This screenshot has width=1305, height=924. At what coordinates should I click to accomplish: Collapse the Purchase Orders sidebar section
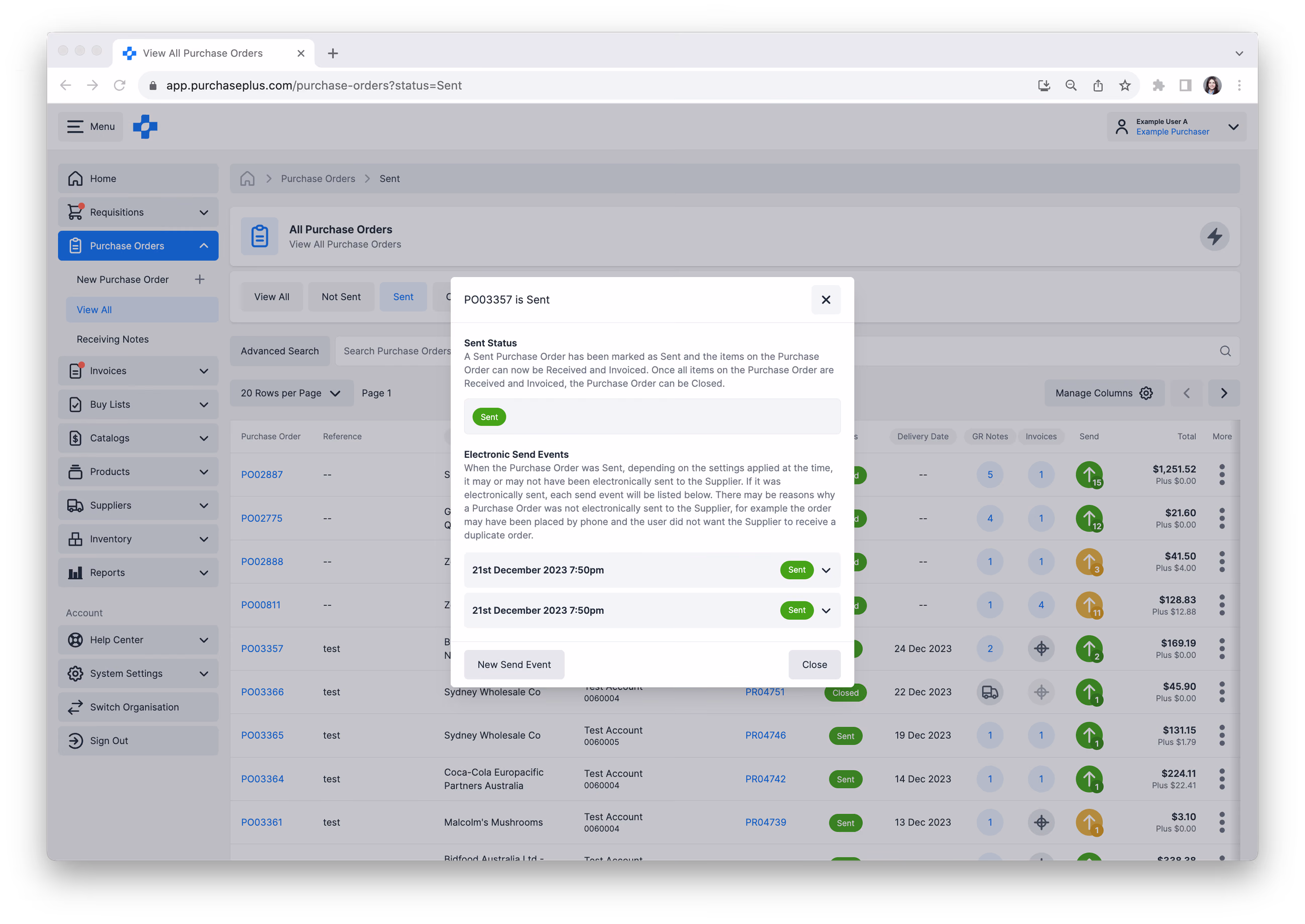tap(138, 246)
